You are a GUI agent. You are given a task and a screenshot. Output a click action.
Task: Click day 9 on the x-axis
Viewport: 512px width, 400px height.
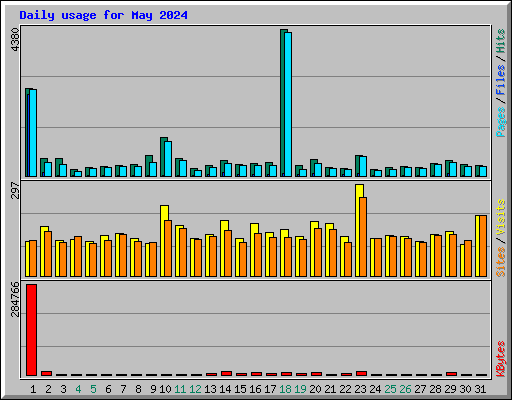153,389
